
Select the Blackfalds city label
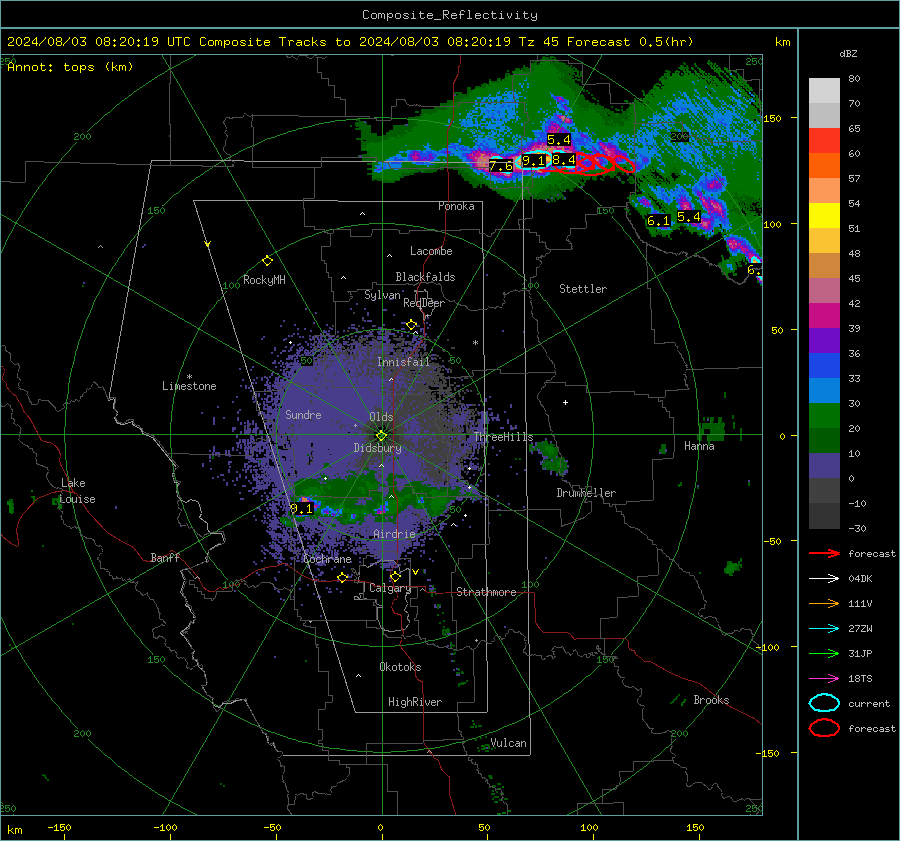tap(425, 277)
